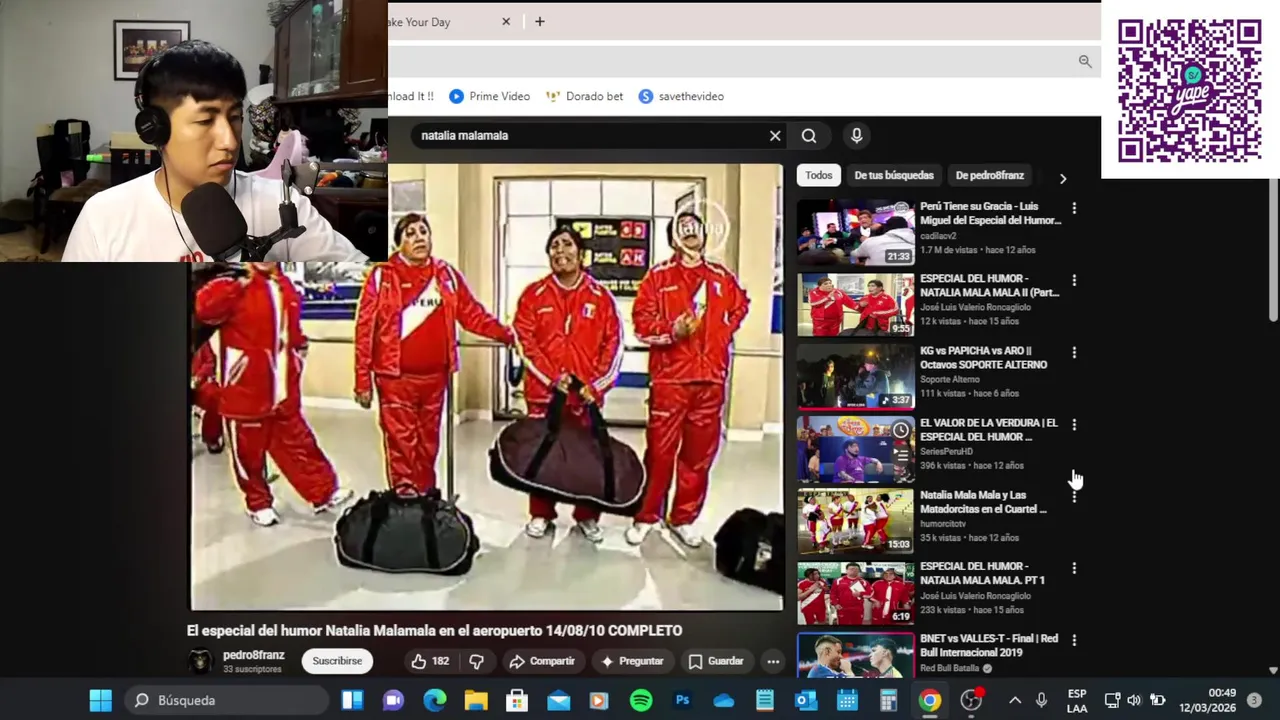This screenshot has width=1280, height=720.
Task: Open options for 'NATALIA MALA MALA II' video
Action: click(1074, 280)
